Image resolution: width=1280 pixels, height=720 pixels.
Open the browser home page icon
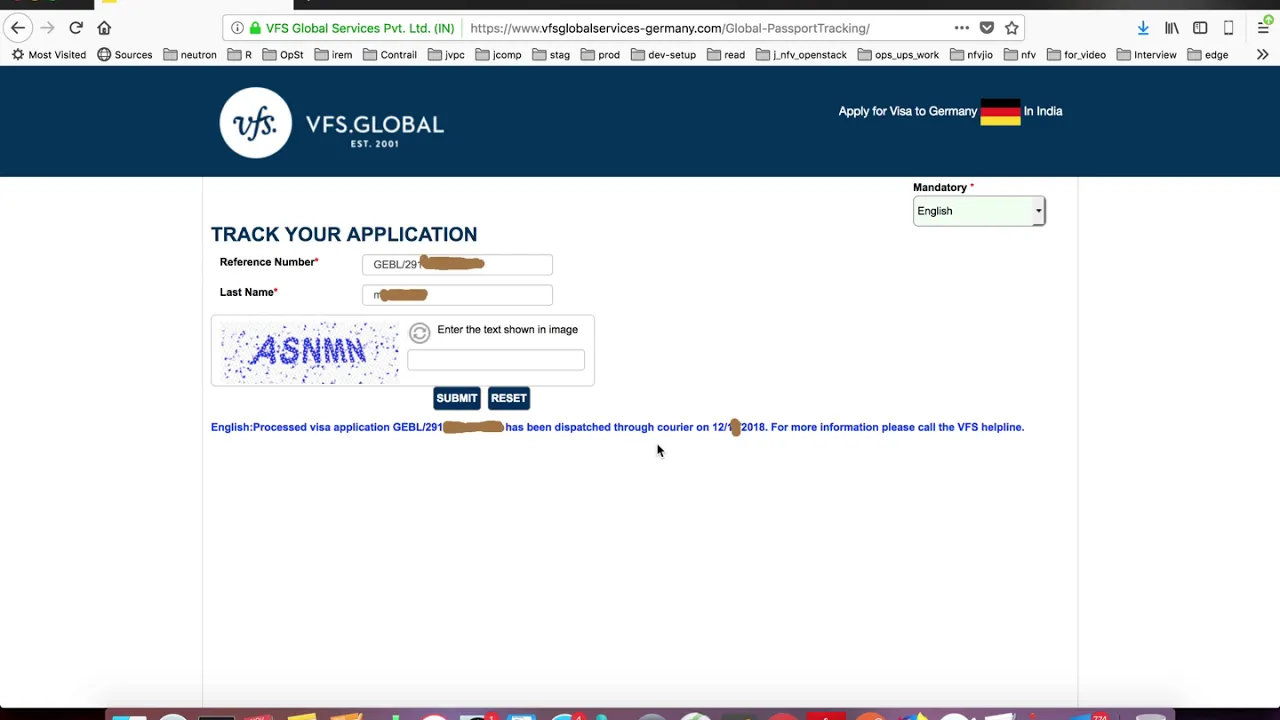104,28
